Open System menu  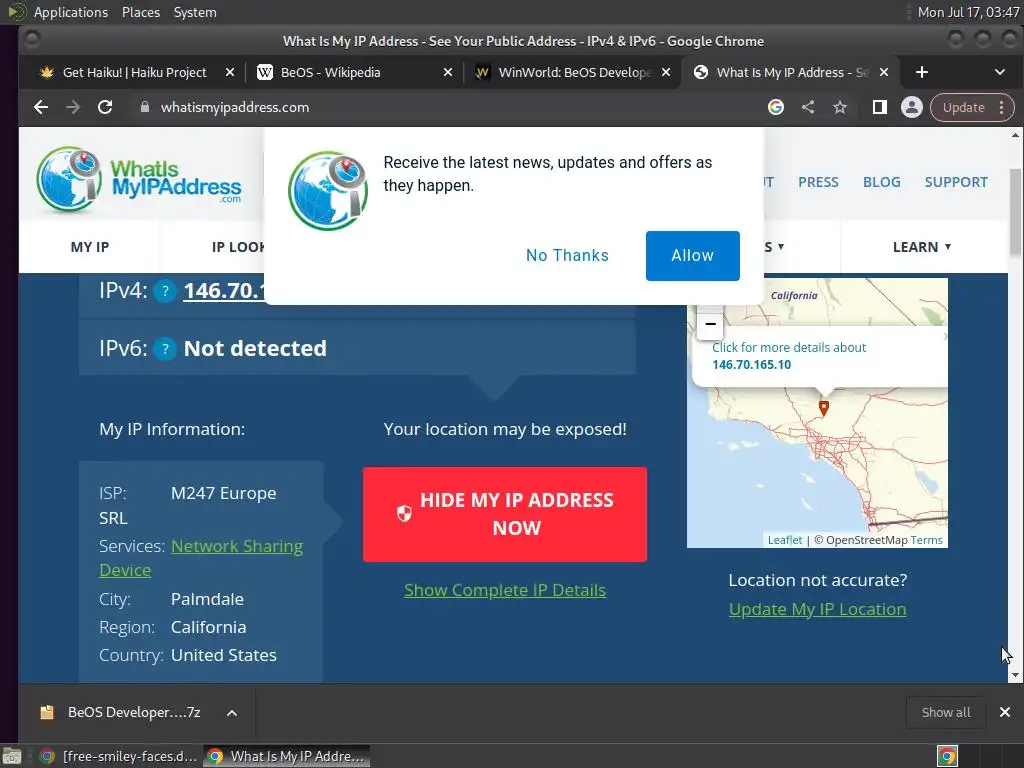click(x=195, y=12)
